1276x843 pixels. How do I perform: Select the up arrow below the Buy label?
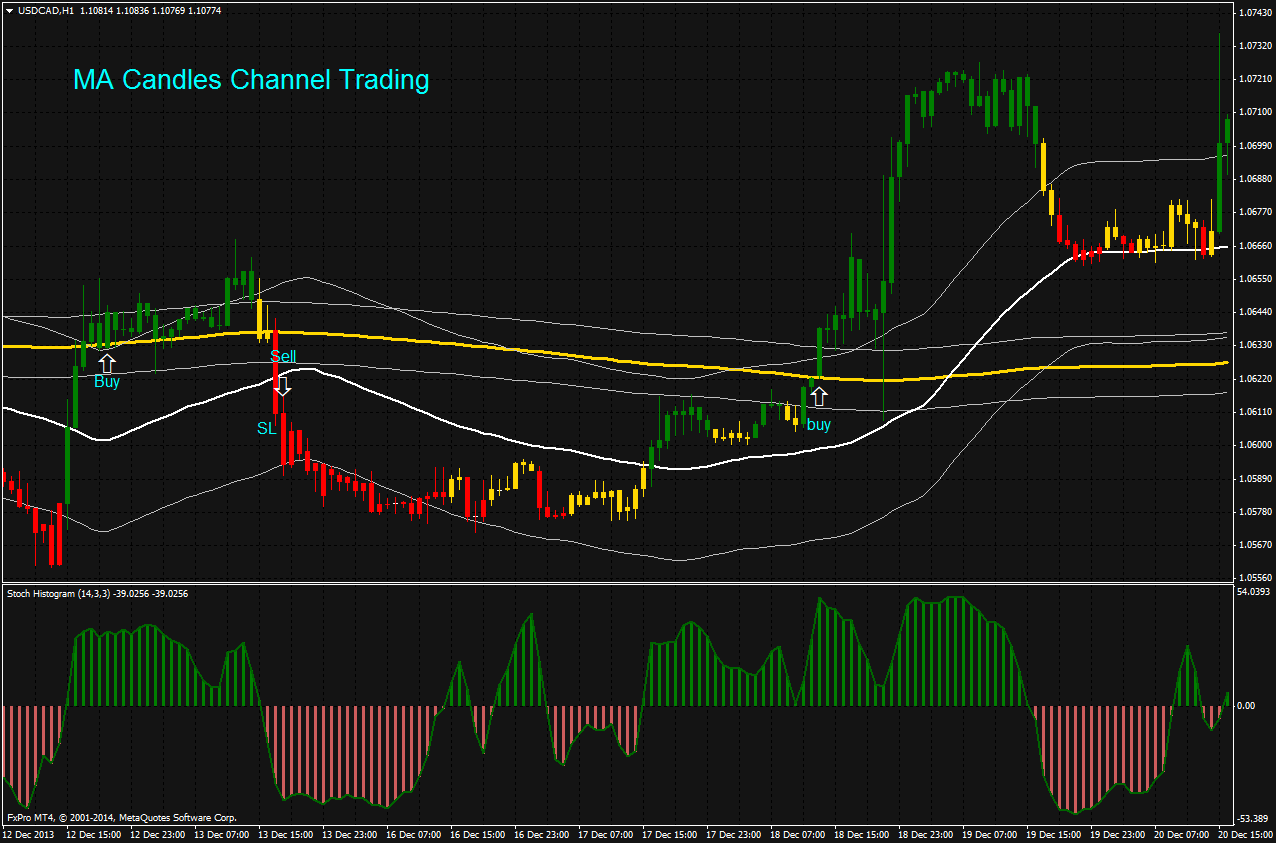tap(108, 363)
